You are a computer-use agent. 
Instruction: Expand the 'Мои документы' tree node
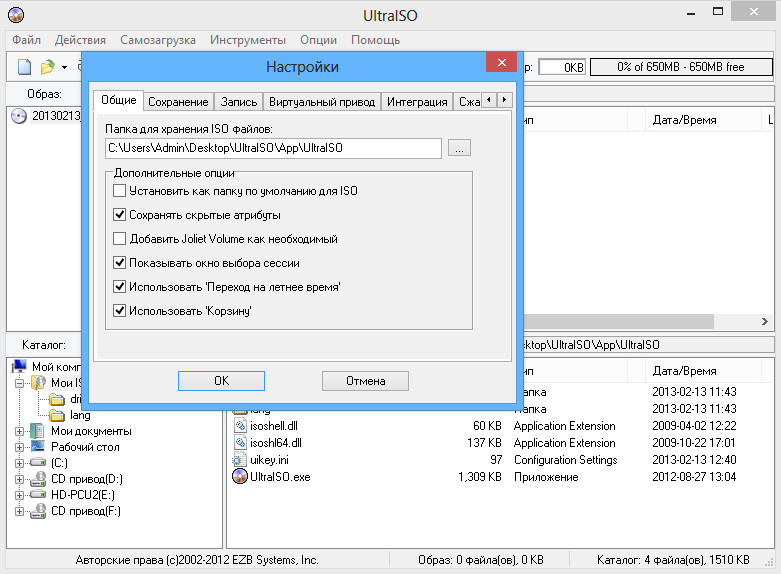tap(19, 431)
